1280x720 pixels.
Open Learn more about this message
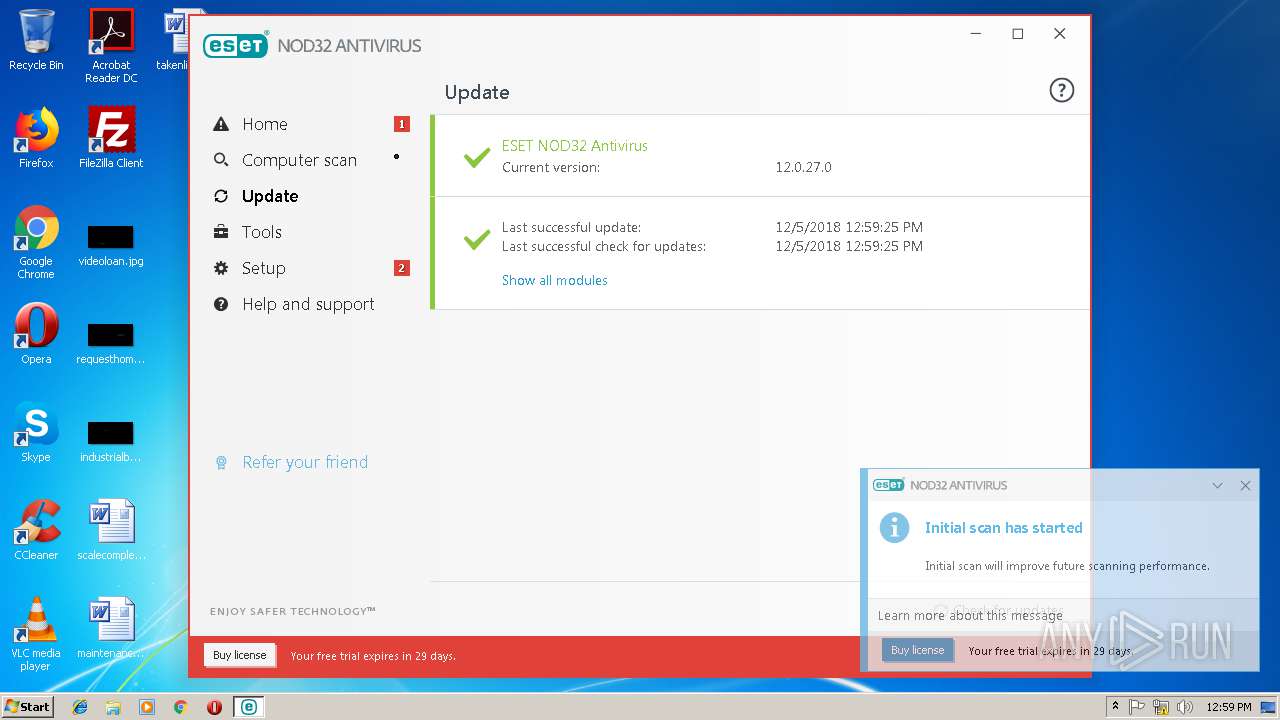(x=970, y=615)
